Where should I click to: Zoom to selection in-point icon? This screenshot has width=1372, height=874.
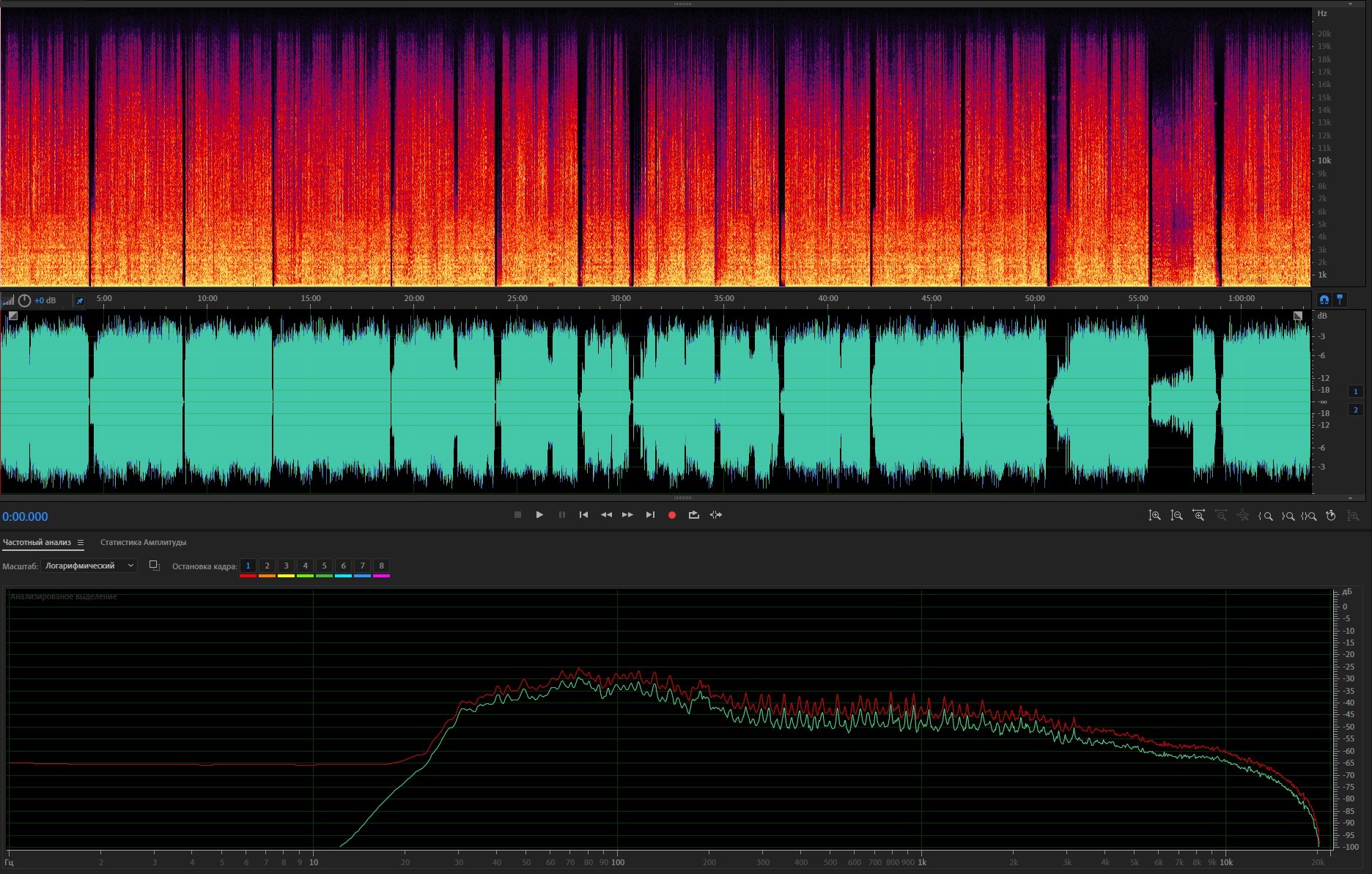[x=1265, y=516]
